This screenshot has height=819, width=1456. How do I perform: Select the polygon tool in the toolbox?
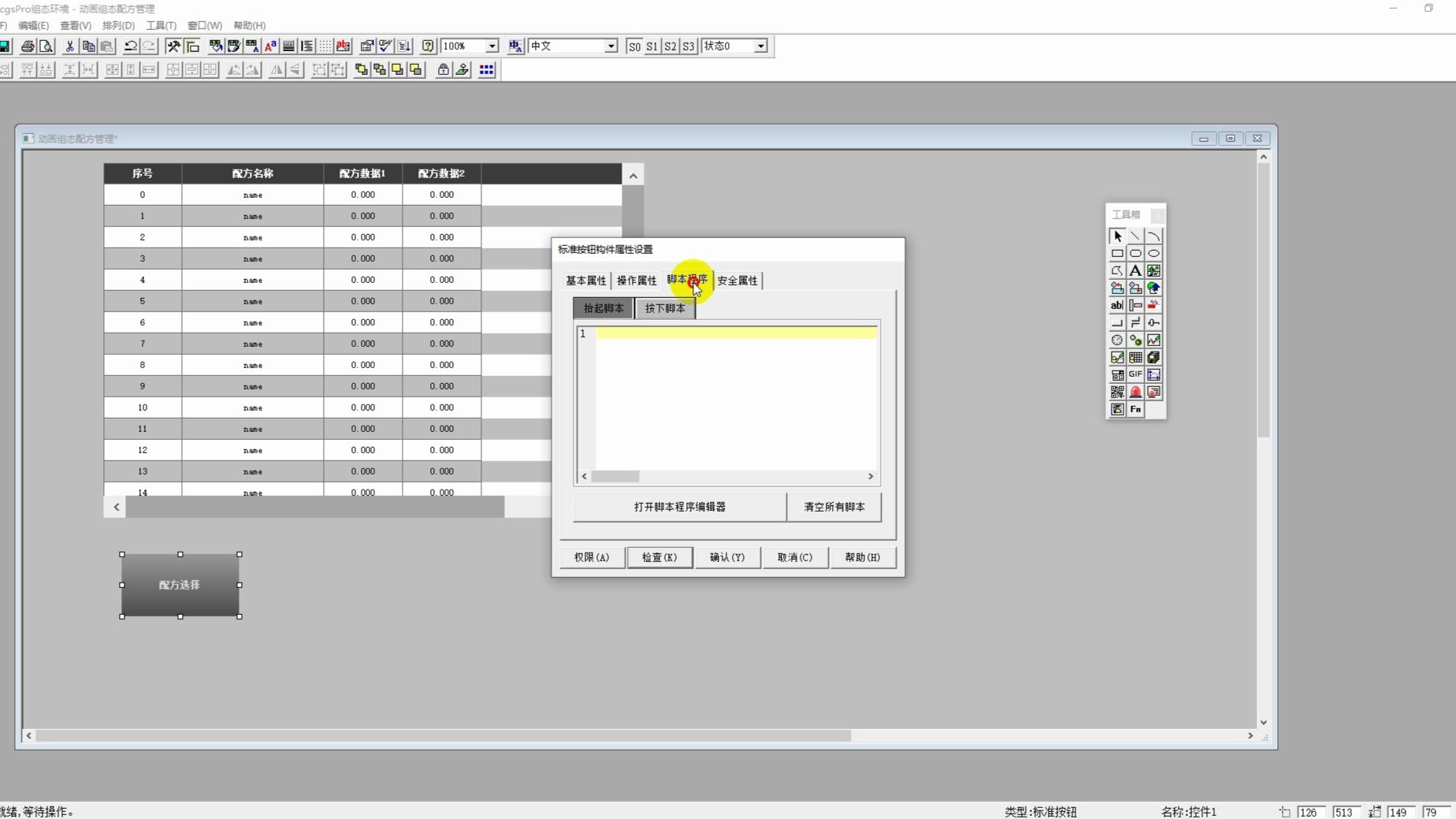point(1117,271)
